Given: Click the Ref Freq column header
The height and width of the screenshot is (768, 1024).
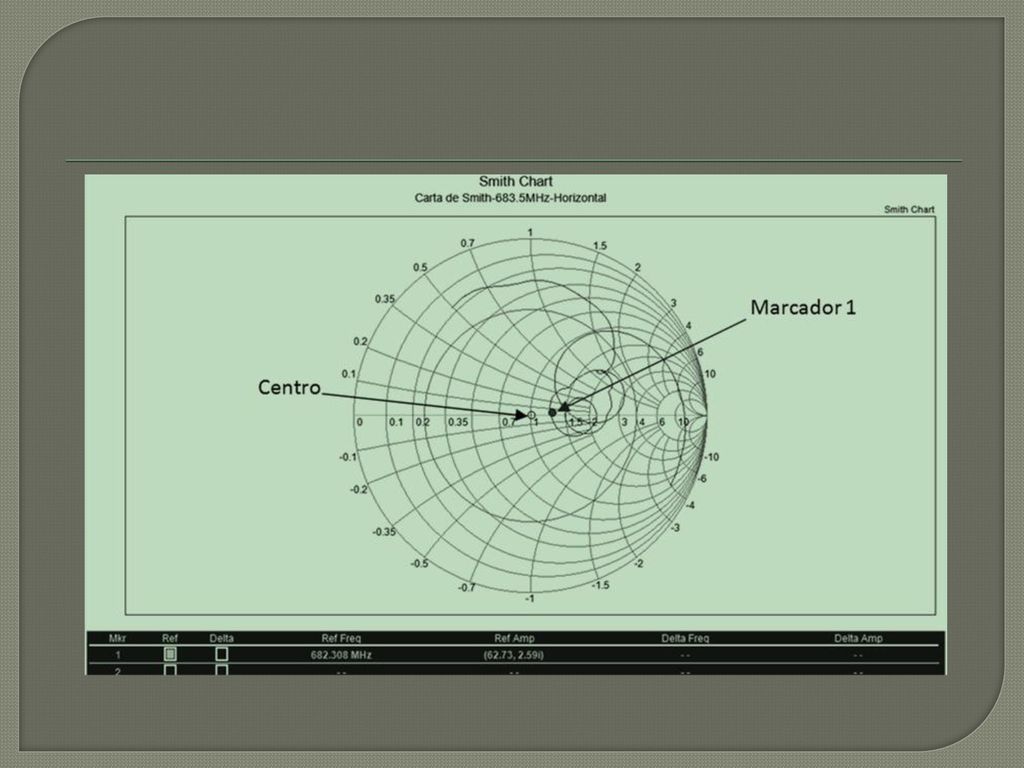Looking at the screenshot, I should [341, 638].
